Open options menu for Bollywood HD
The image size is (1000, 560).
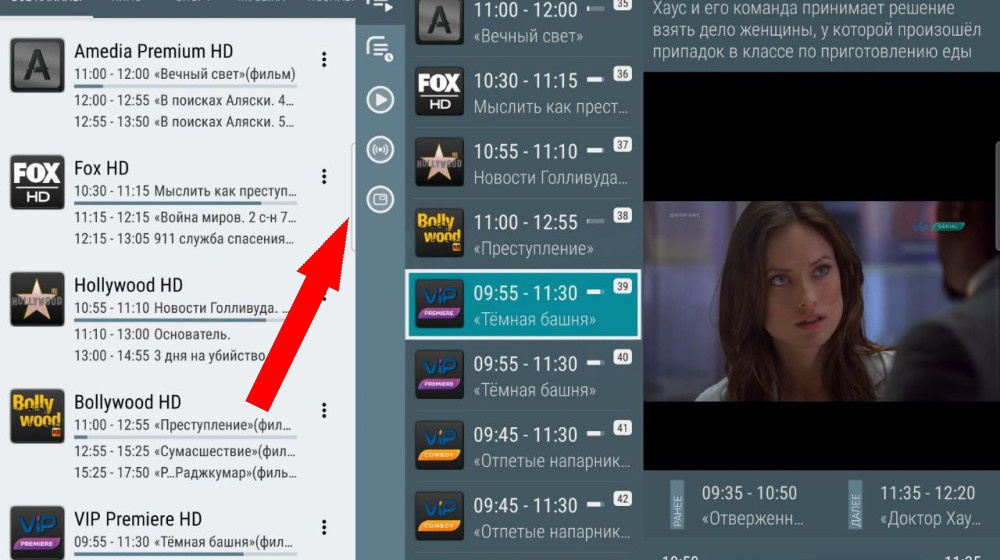coord(324,410)
